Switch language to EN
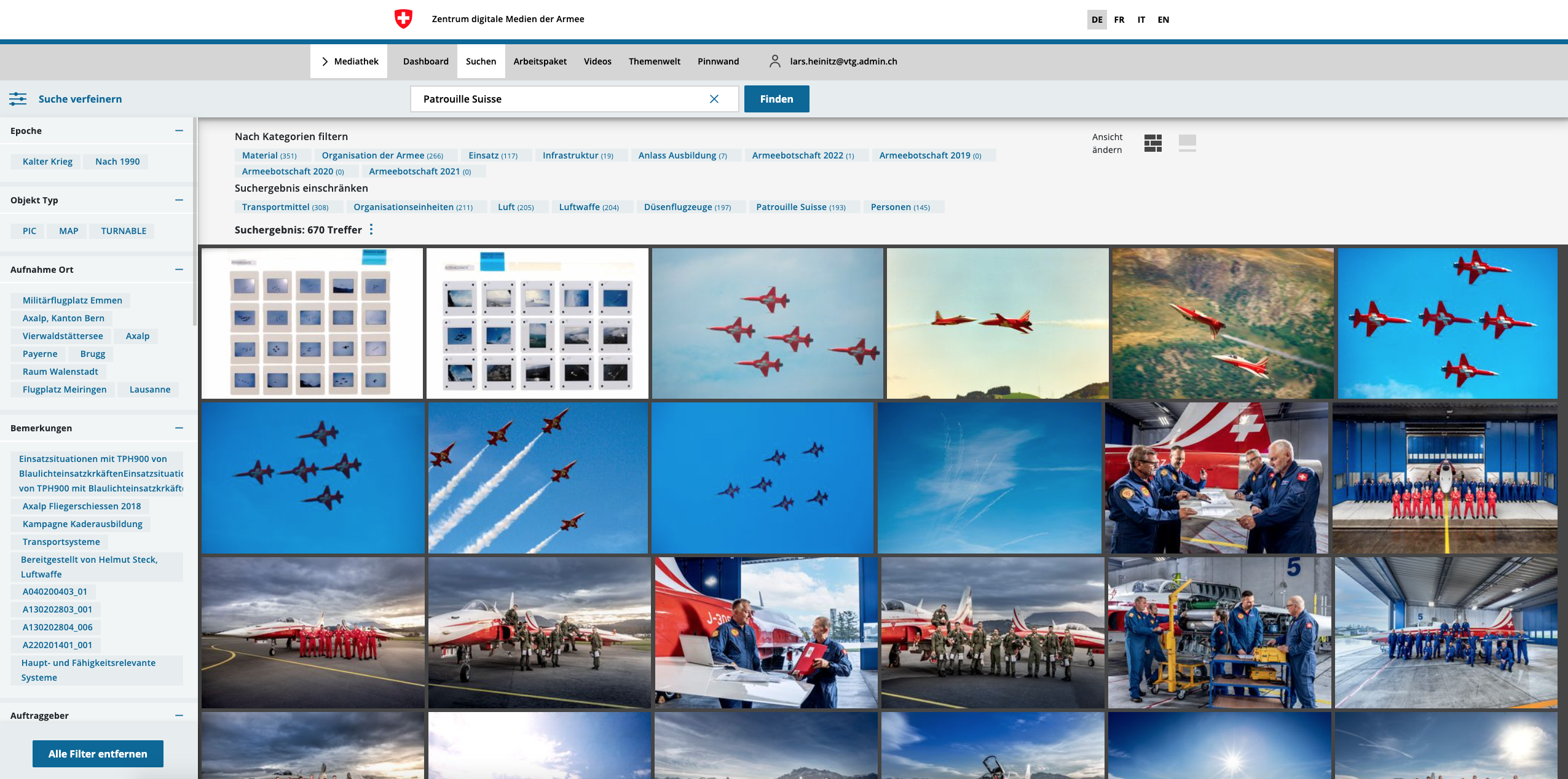Viewport: 1568px width, 779px height. pyautogui.click(x=1163, y=20)
